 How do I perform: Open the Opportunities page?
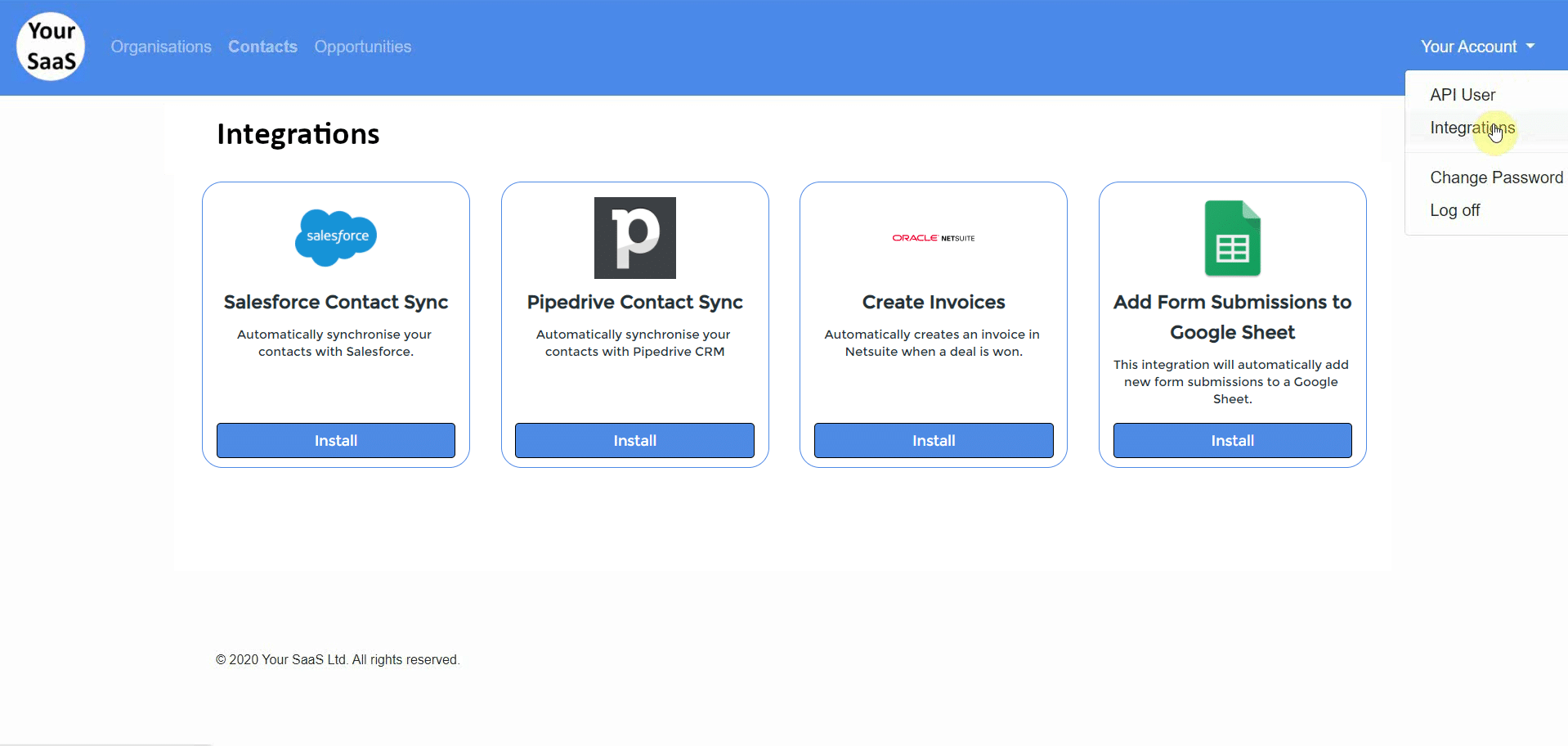363,47
